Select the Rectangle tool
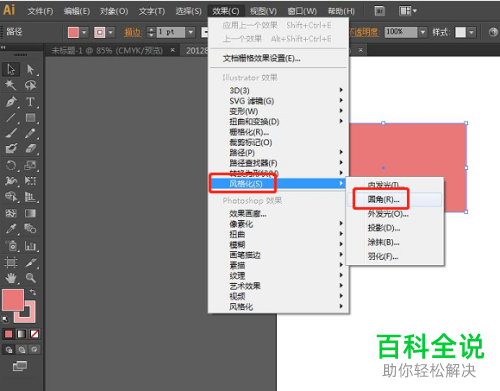This screenshot has width=500, height=391. [x=31, y=117]
